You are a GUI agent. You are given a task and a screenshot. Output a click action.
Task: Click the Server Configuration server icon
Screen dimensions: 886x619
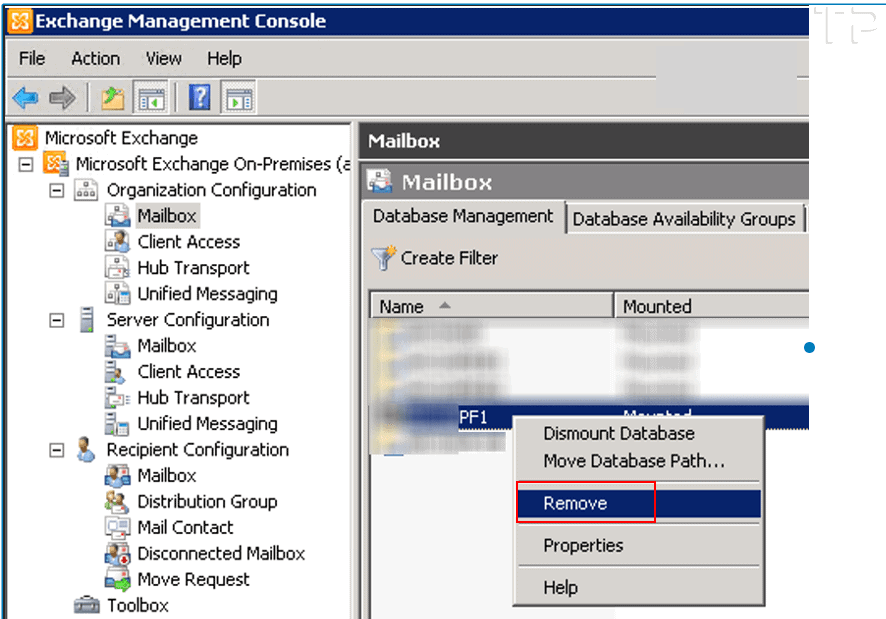tap(86, 319)
